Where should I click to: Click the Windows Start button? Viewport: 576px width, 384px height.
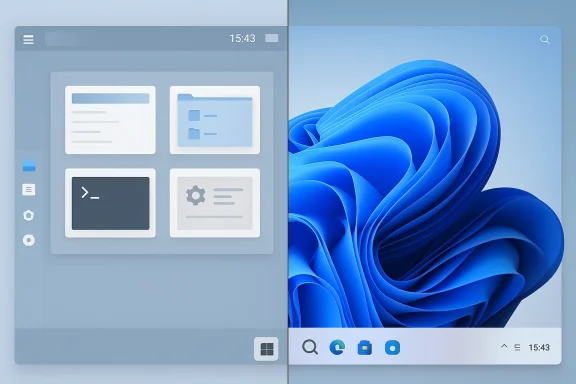pos(266,349)
